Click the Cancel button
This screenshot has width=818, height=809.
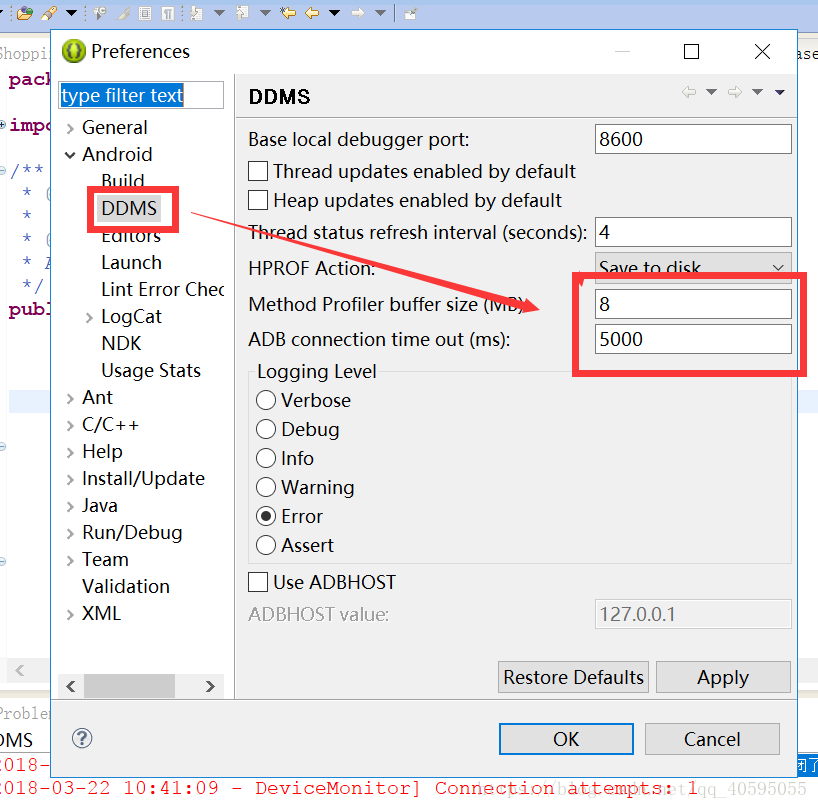[712, 739]
